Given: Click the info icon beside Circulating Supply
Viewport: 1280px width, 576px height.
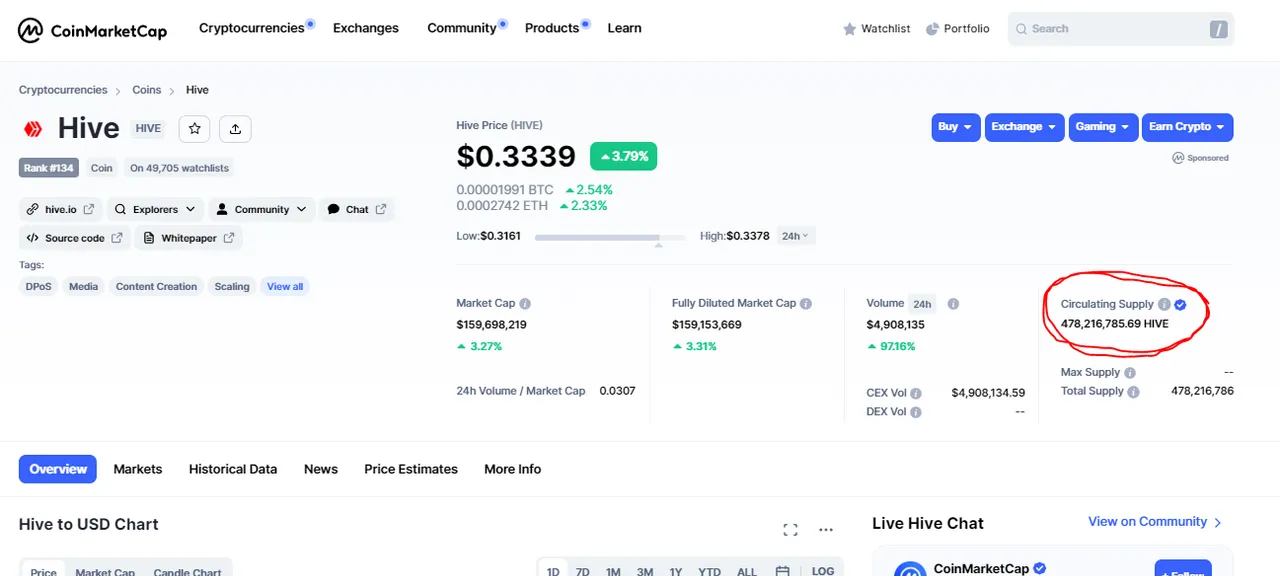Looking at the screenshot, I should coord(1164,304).
